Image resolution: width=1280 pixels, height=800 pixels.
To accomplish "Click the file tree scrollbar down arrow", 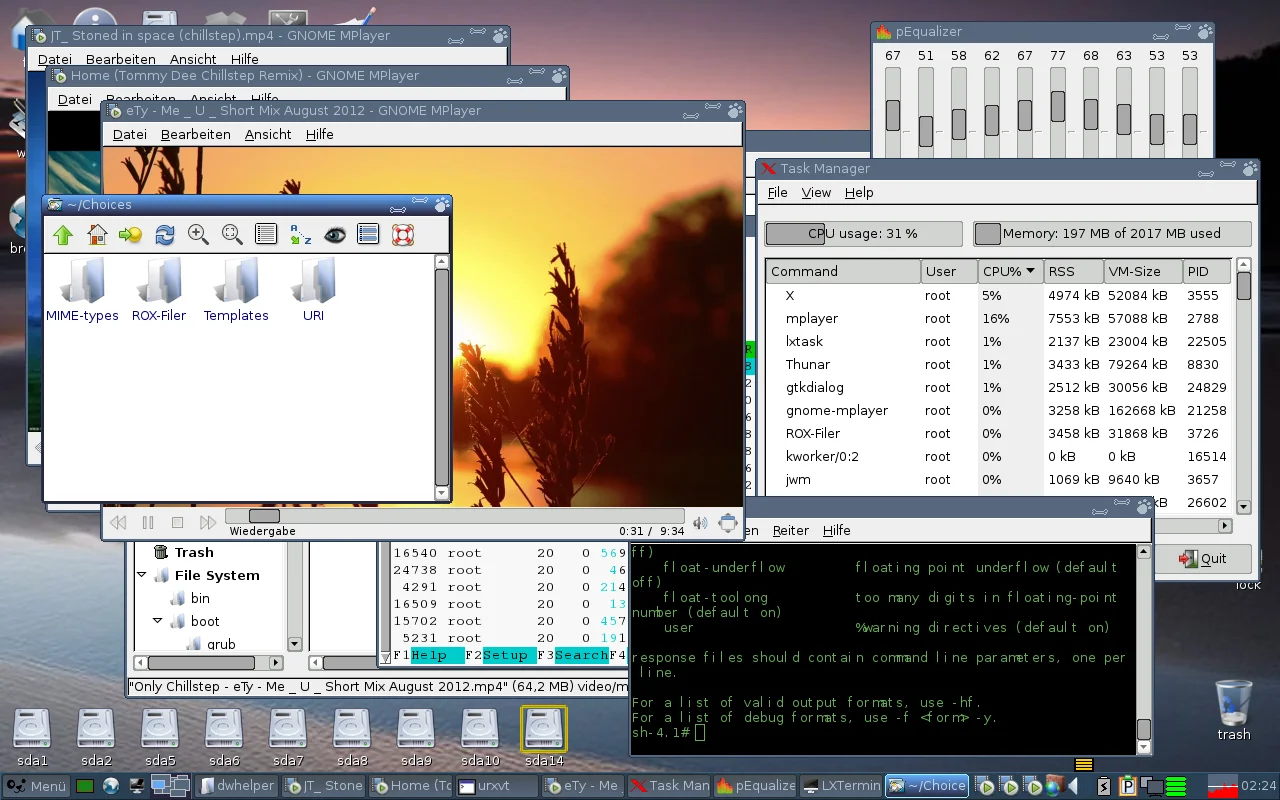I will click(x=294, y=644).
